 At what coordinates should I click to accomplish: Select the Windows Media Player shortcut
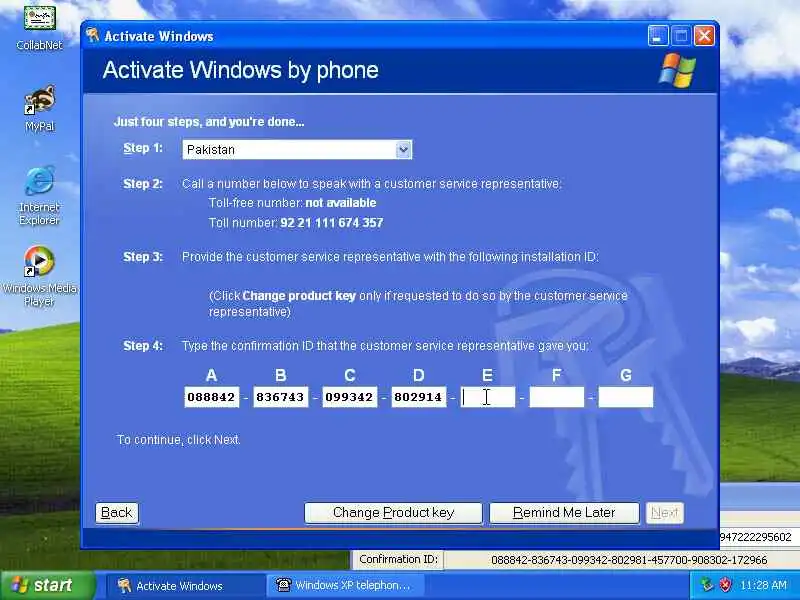tap(39, 276)
